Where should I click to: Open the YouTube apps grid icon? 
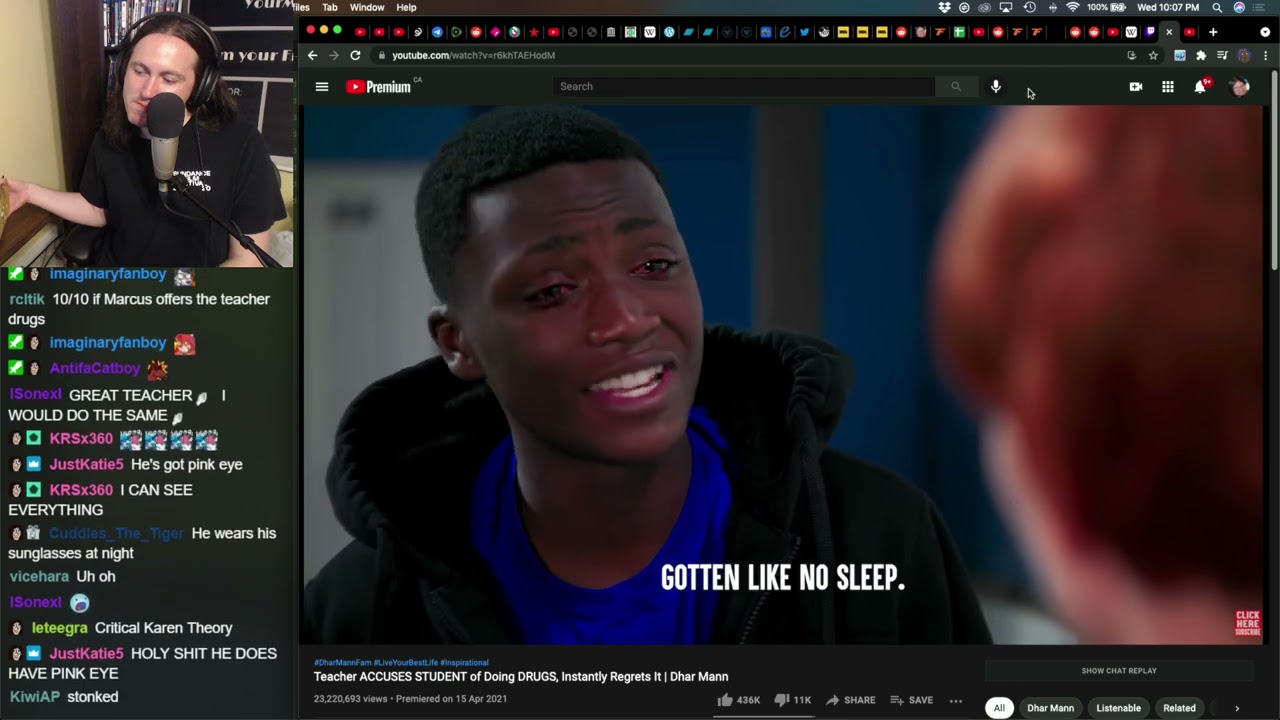[1168, 87]
